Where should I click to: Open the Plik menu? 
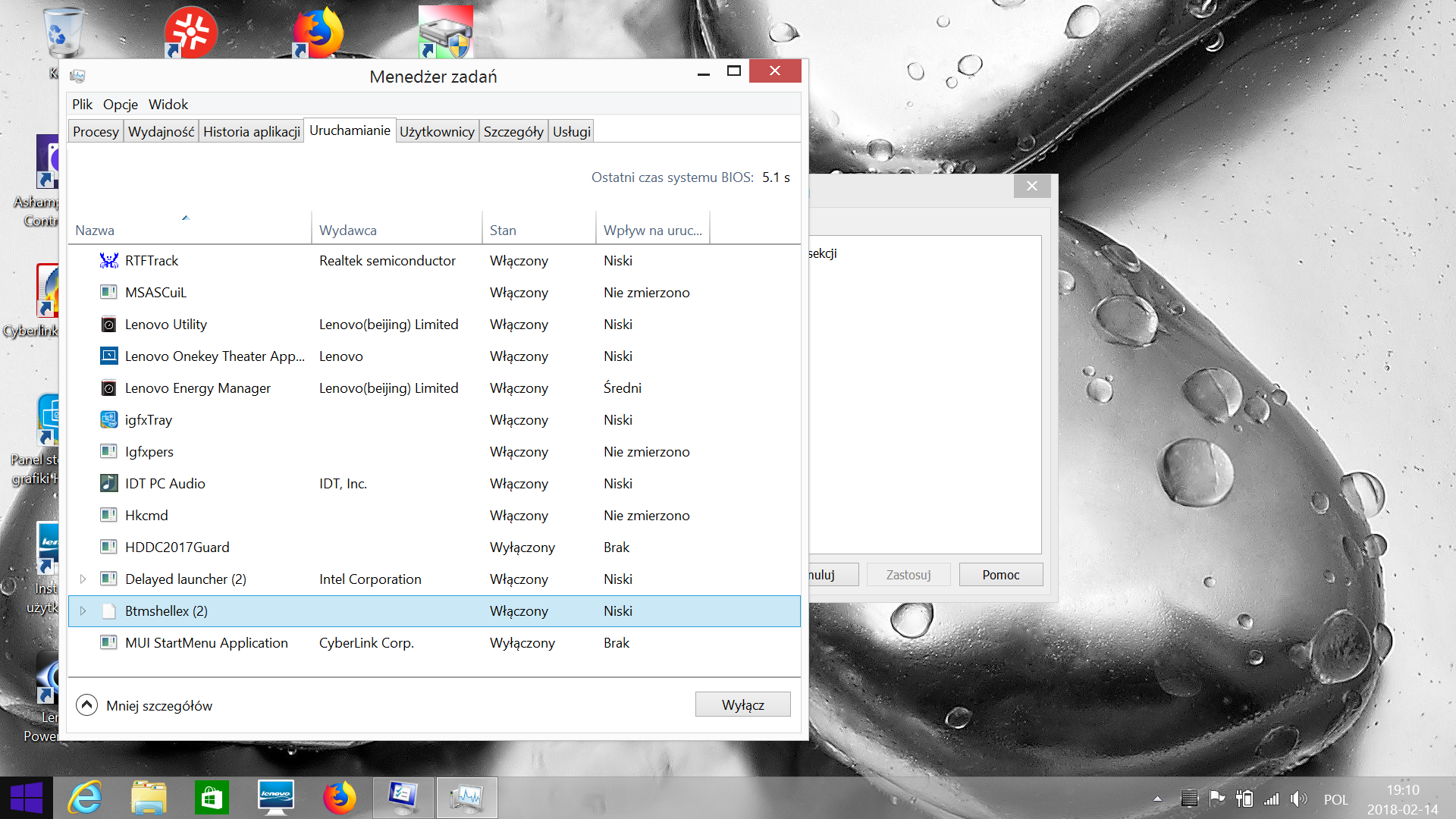tap(82, 105)
